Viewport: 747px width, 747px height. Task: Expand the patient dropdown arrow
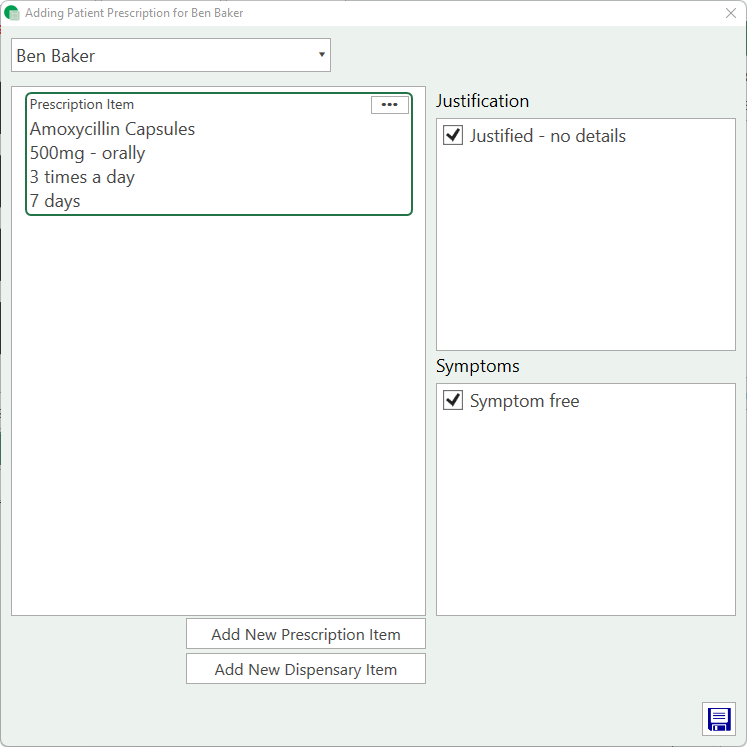(x=321, y=55)
